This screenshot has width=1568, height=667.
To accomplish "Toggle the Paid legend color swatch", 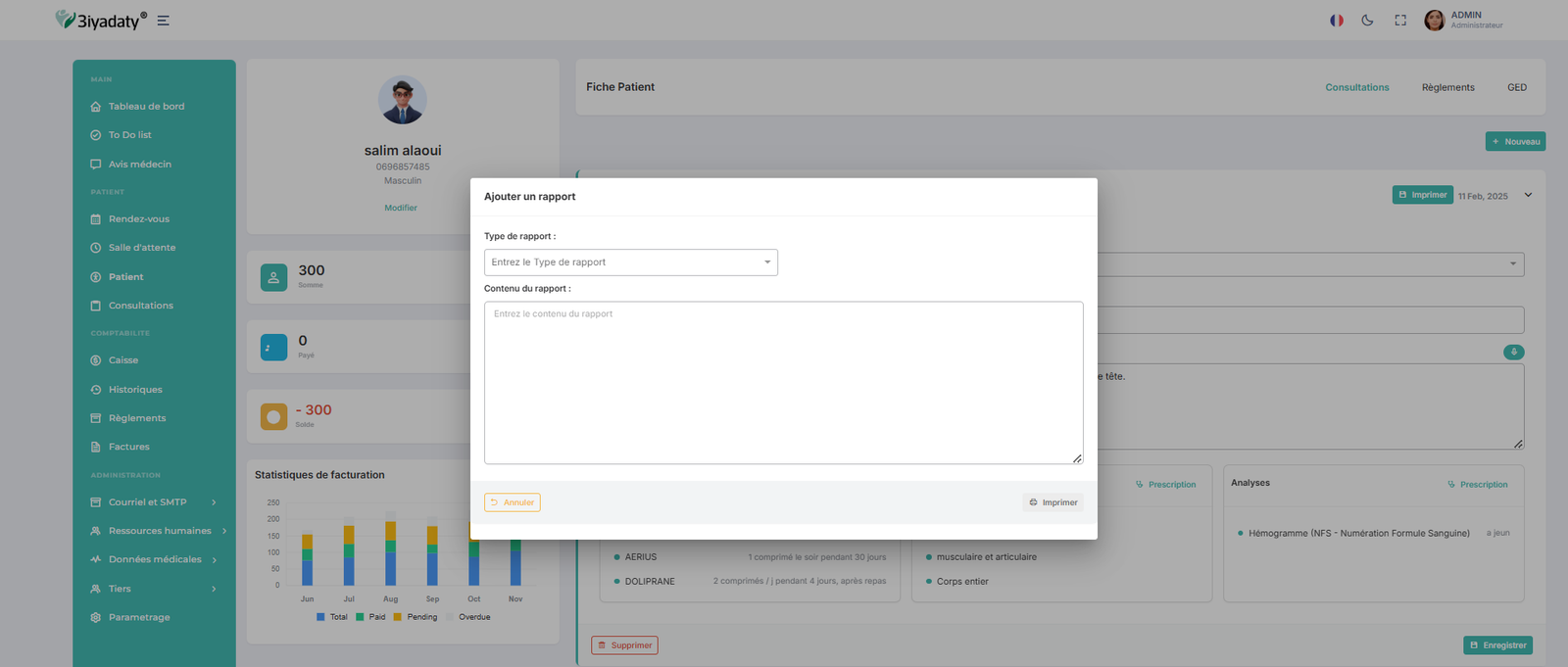I will [360, 617].
